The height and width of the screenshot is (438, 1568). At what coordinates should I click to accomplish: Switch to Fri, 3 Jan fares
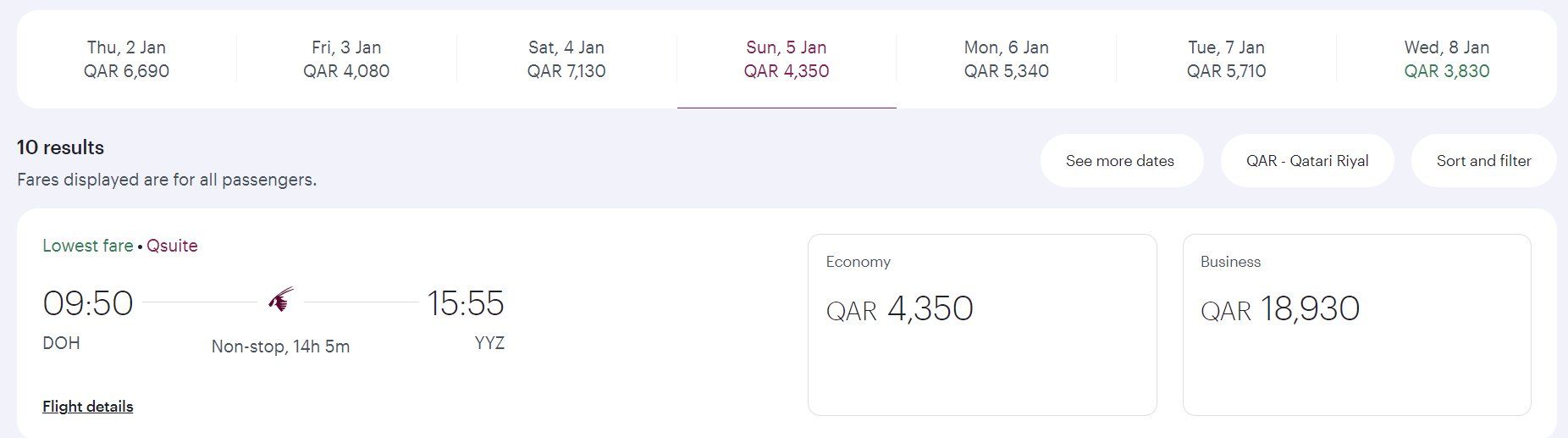point(346,59)
